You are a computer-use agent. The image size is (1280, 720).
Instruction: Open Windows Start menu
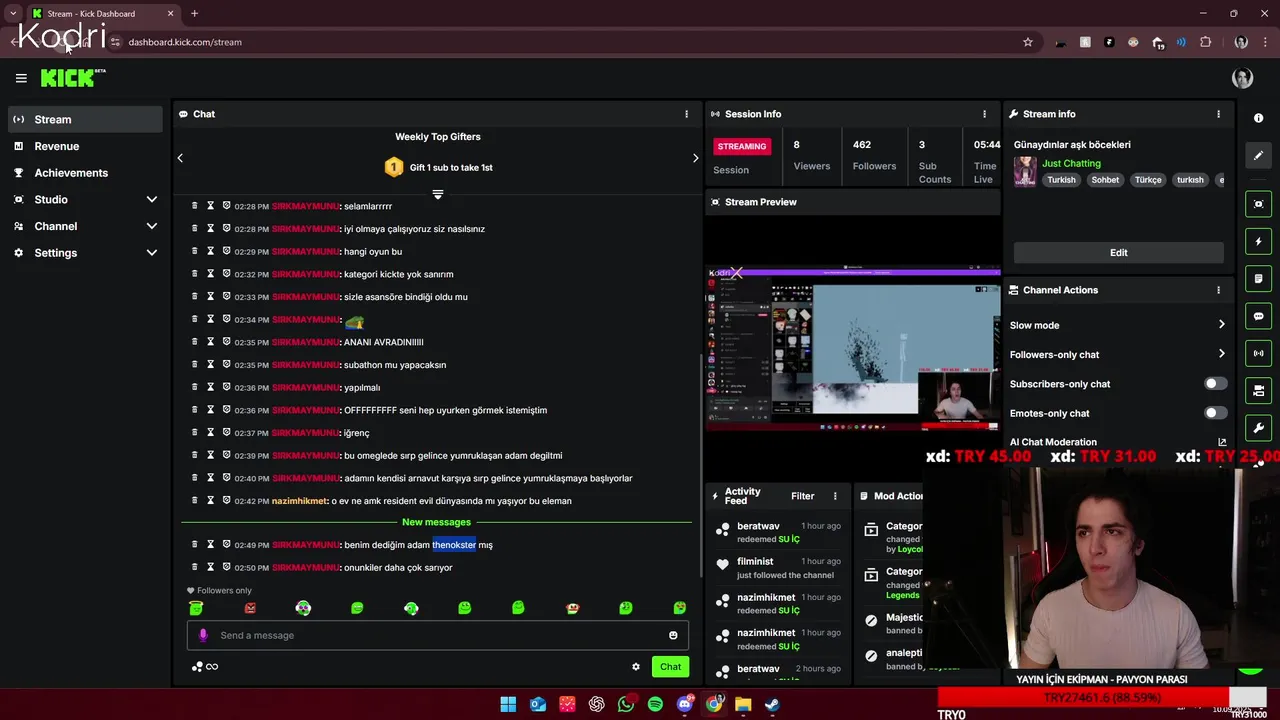[508, 704]
